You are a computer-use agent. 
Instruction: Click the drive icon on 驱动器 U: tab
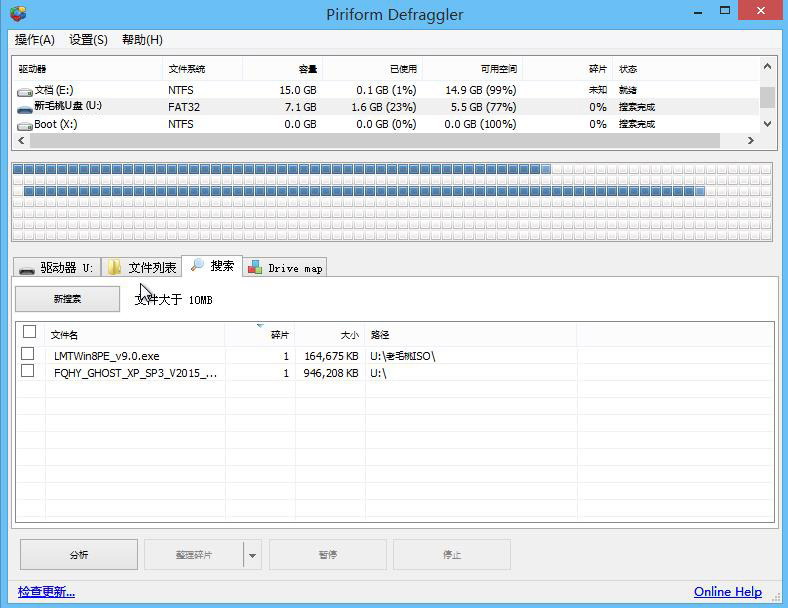click(27, 270)
